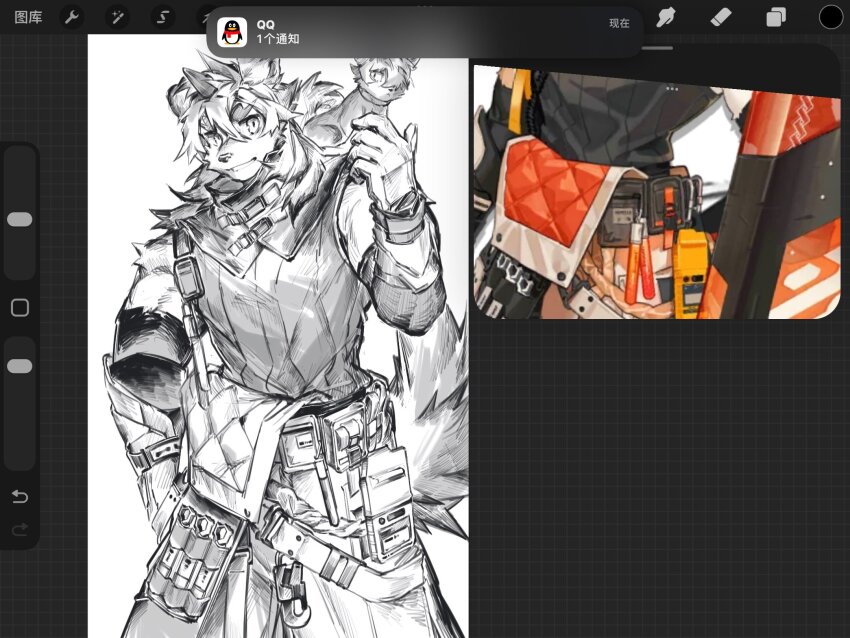Screen dimensions: 850x638
Task: Adjust the brush size slider
Action: coord(18,220)
